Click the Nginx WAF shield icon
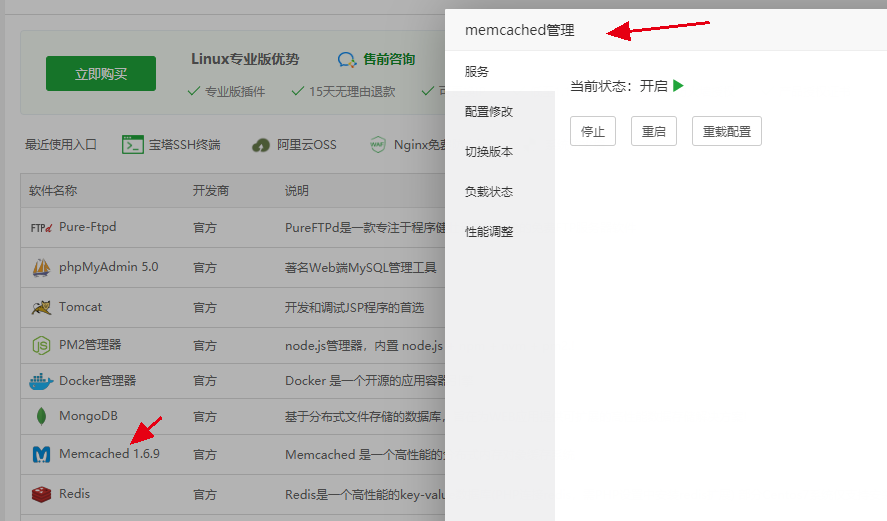 (377, 145)
